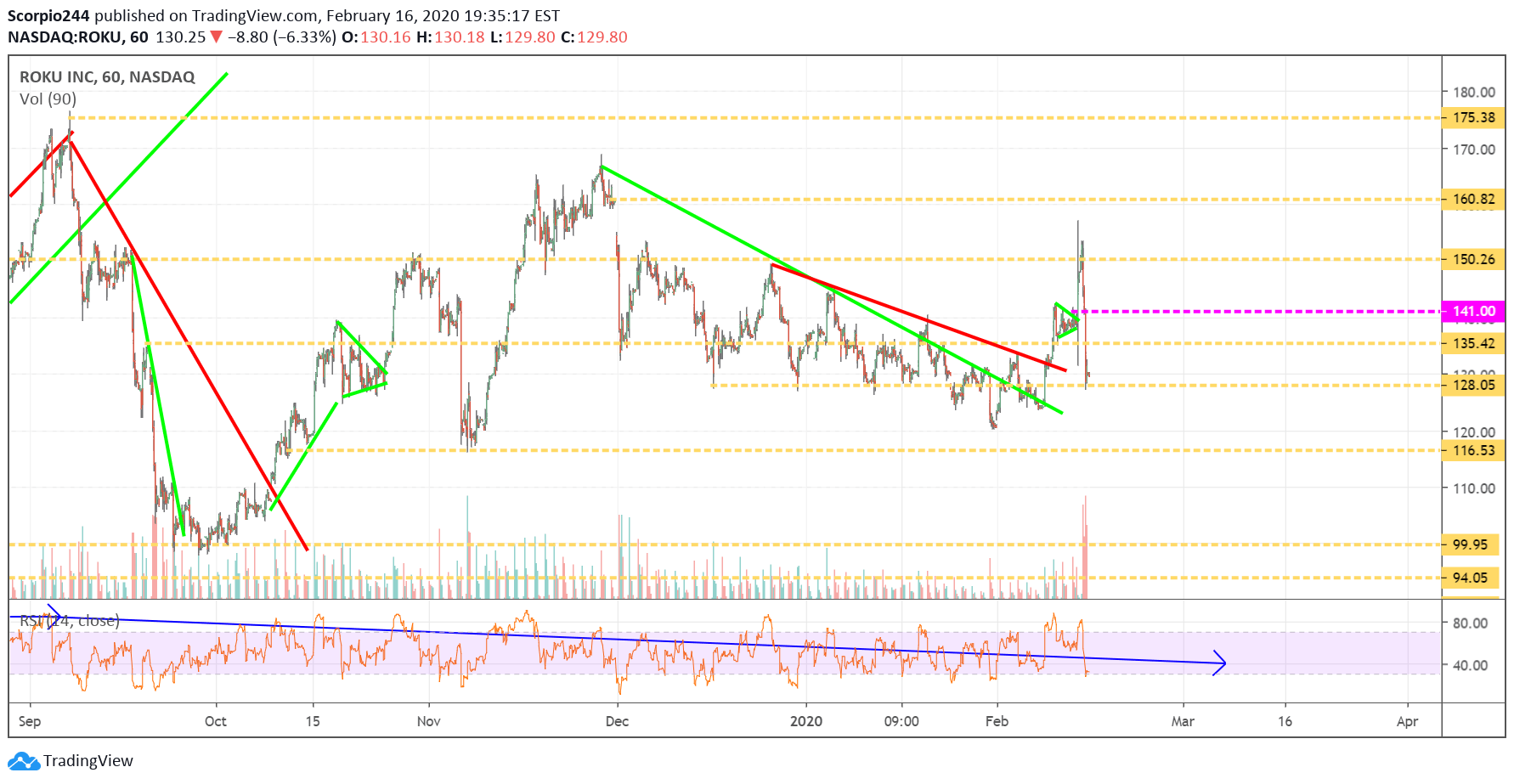Click the close price value C:129.80
This screenshot has height=784, width=1514.
coord(594,37)
